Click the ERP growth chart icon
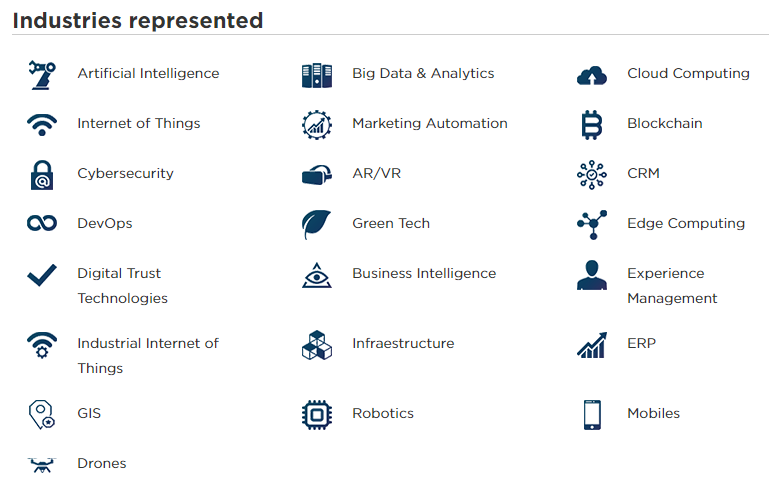Viewport: 769px width, 488px height. [x=592, y=345]
